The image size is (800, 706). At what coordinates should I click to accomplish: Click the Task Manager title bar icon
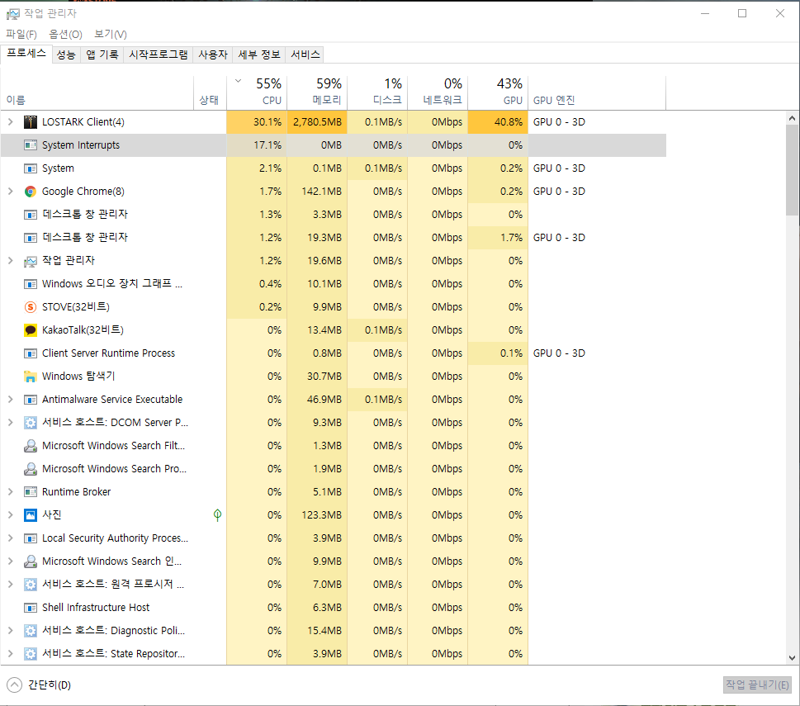coord(13,14)
